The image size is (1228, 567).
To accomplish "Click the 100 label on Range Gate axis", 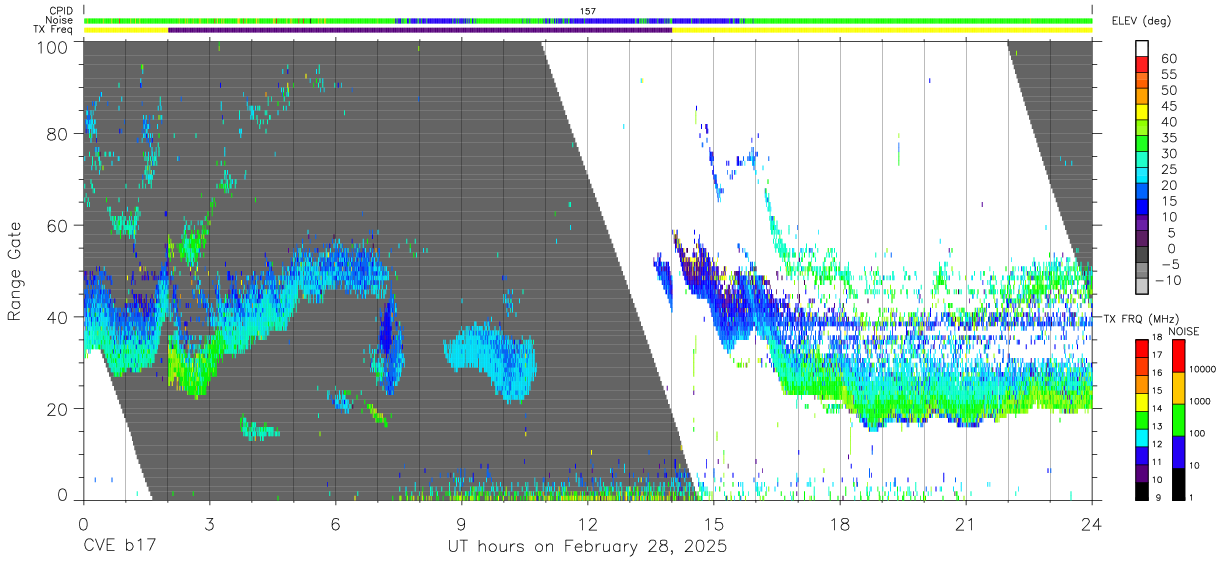I will click(53, 46).
